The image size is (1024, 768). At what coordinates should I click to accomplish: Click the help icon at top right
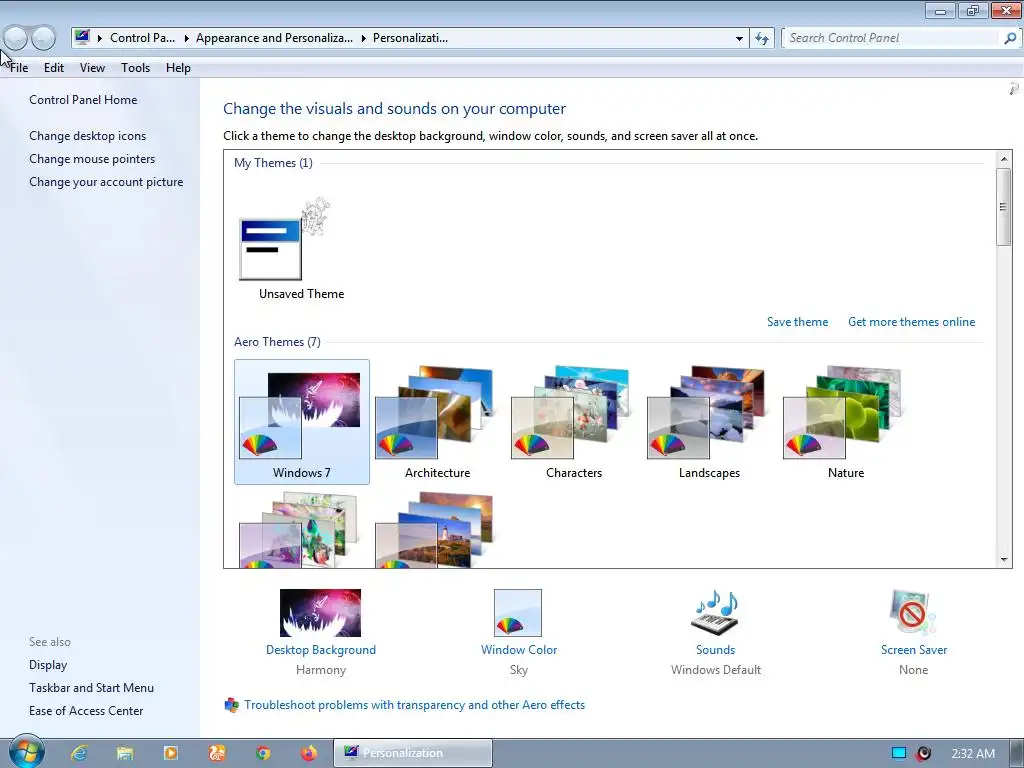[1014, 89]
